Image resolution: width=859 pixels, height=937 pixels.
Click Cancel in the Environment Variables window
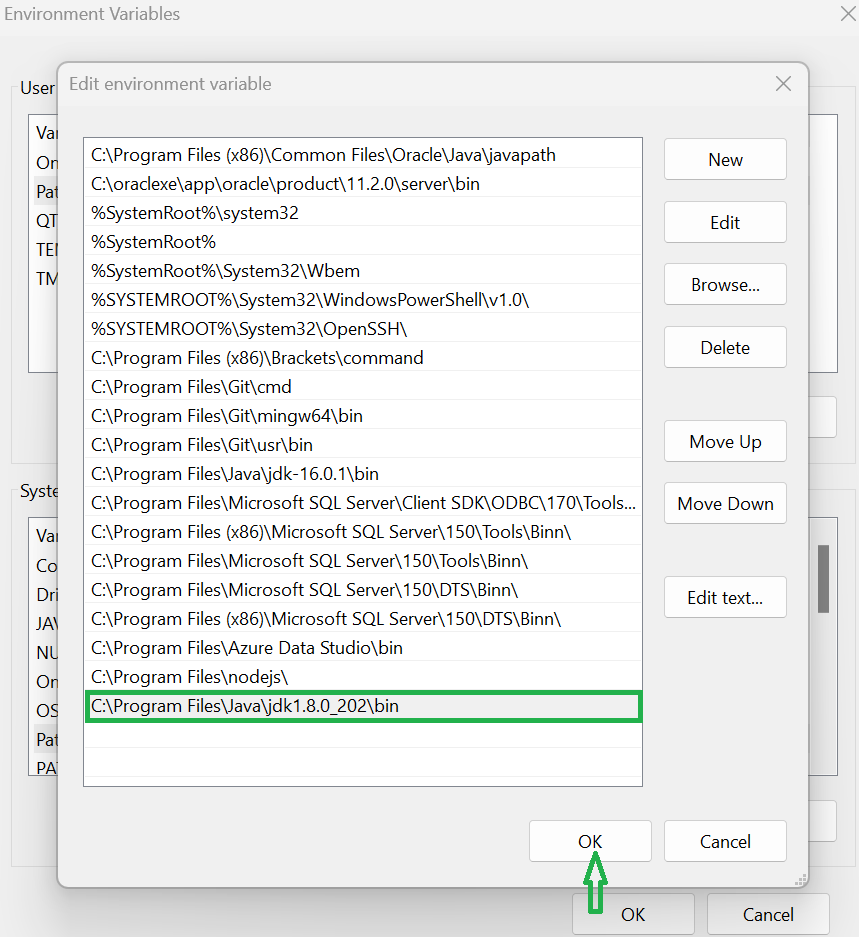pos(768,914)
